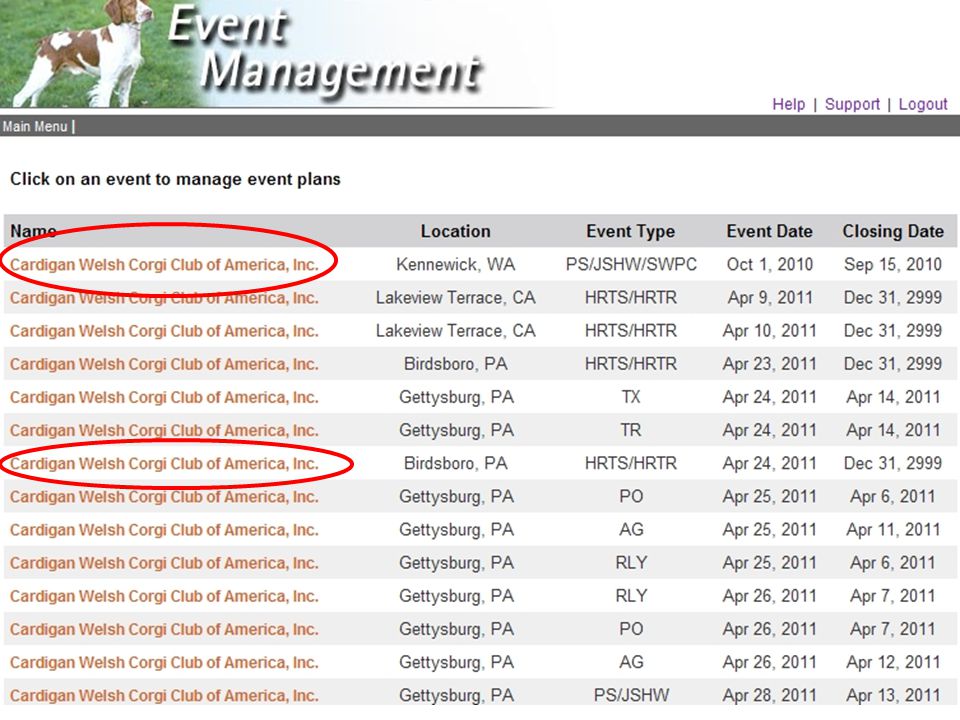This screenshot has width=960, height=720.
Task: Select the 'Apr 28, 2011' event date
Action: pos(770,695)
